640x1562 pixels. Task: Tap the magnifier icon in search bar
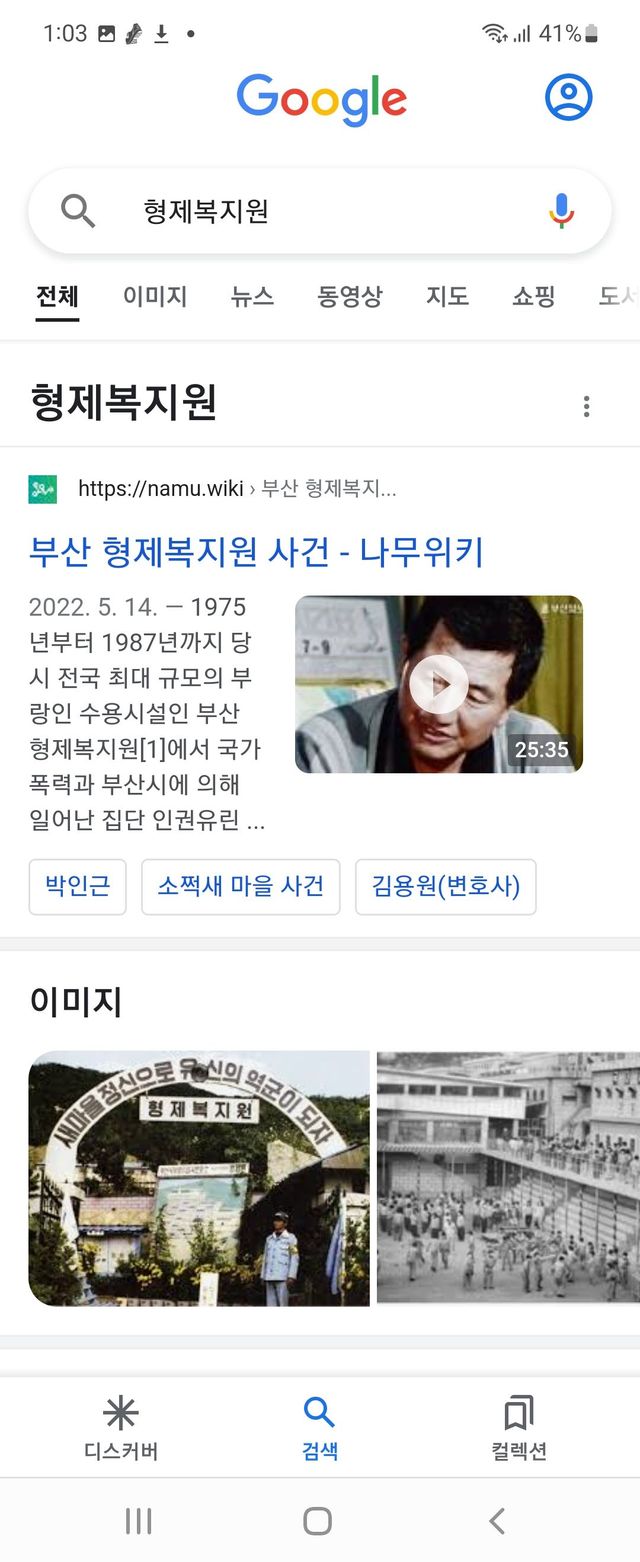77,211
